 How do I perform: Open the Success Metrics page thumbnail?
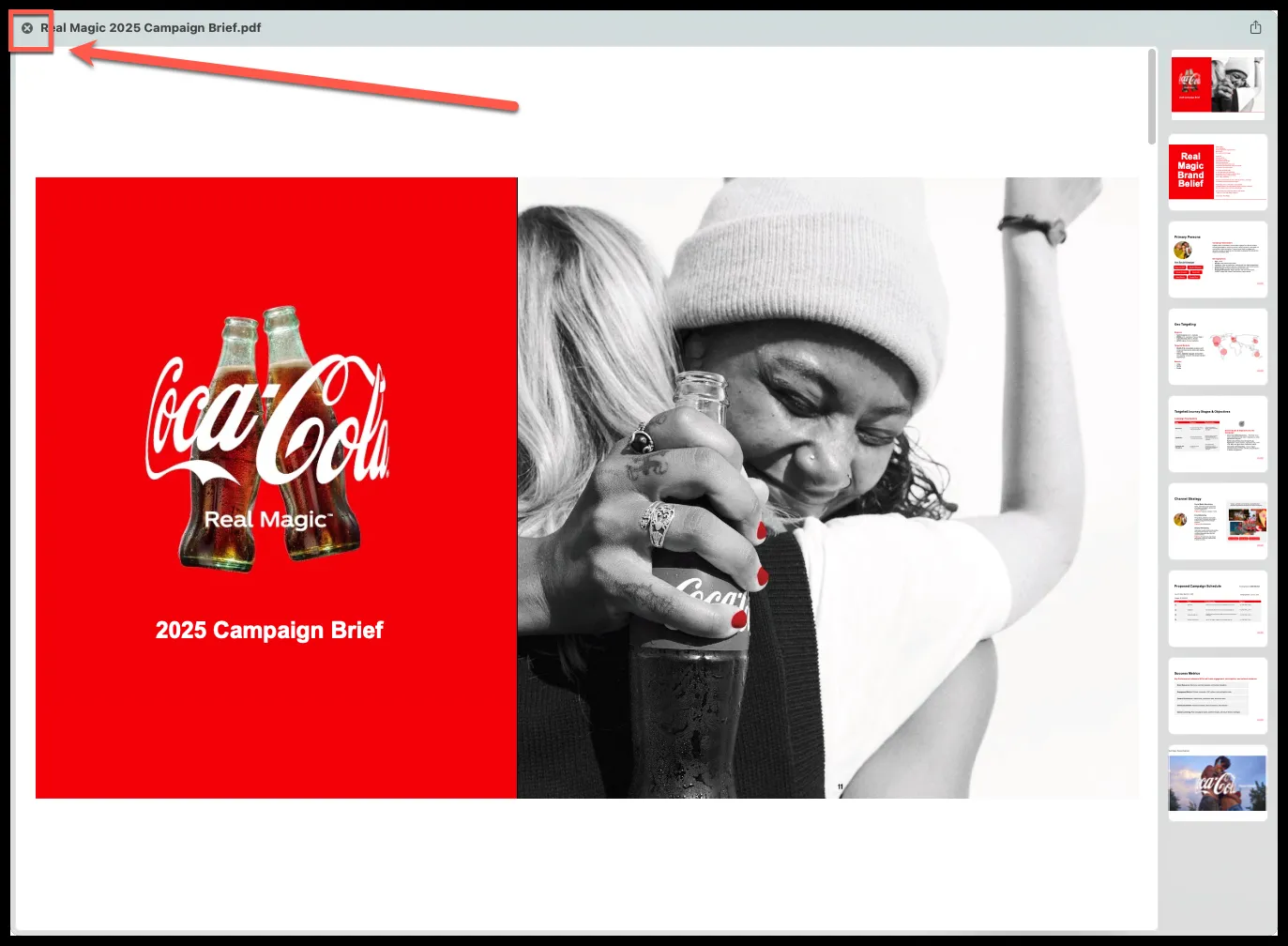(1218, 695)
